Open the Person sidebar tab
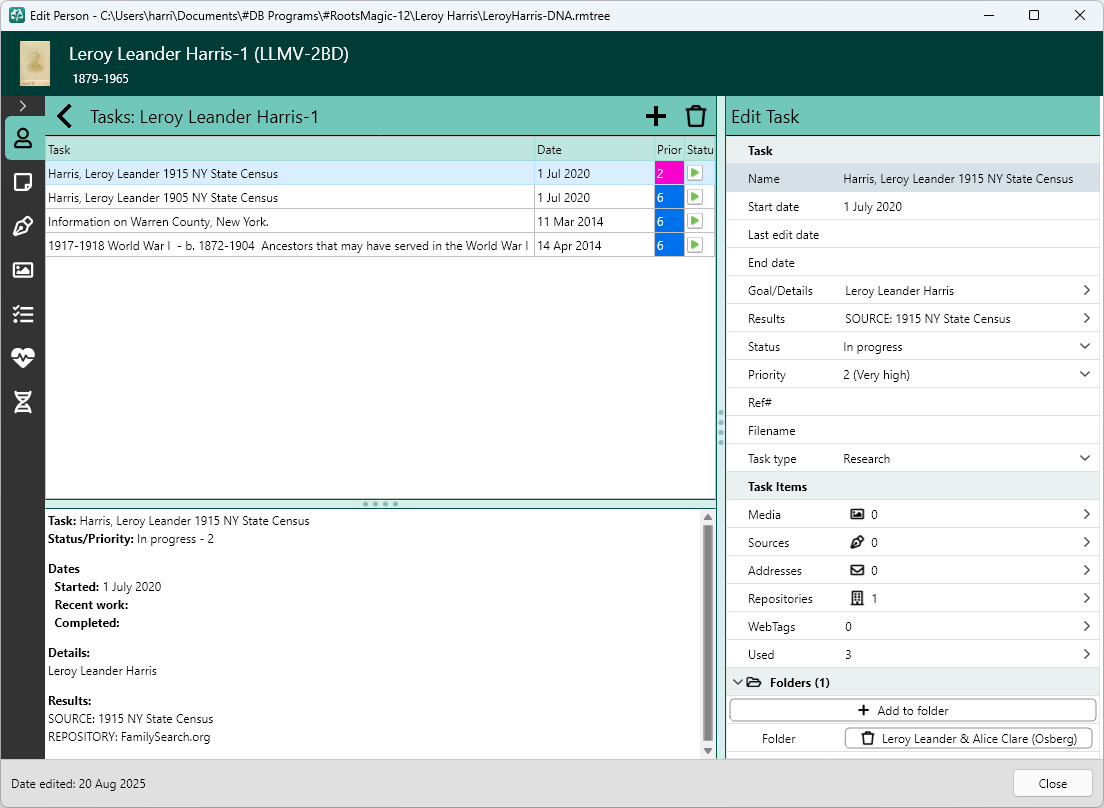The width and height of the screenshot is (1104, 808). click(x=23, y=138)
